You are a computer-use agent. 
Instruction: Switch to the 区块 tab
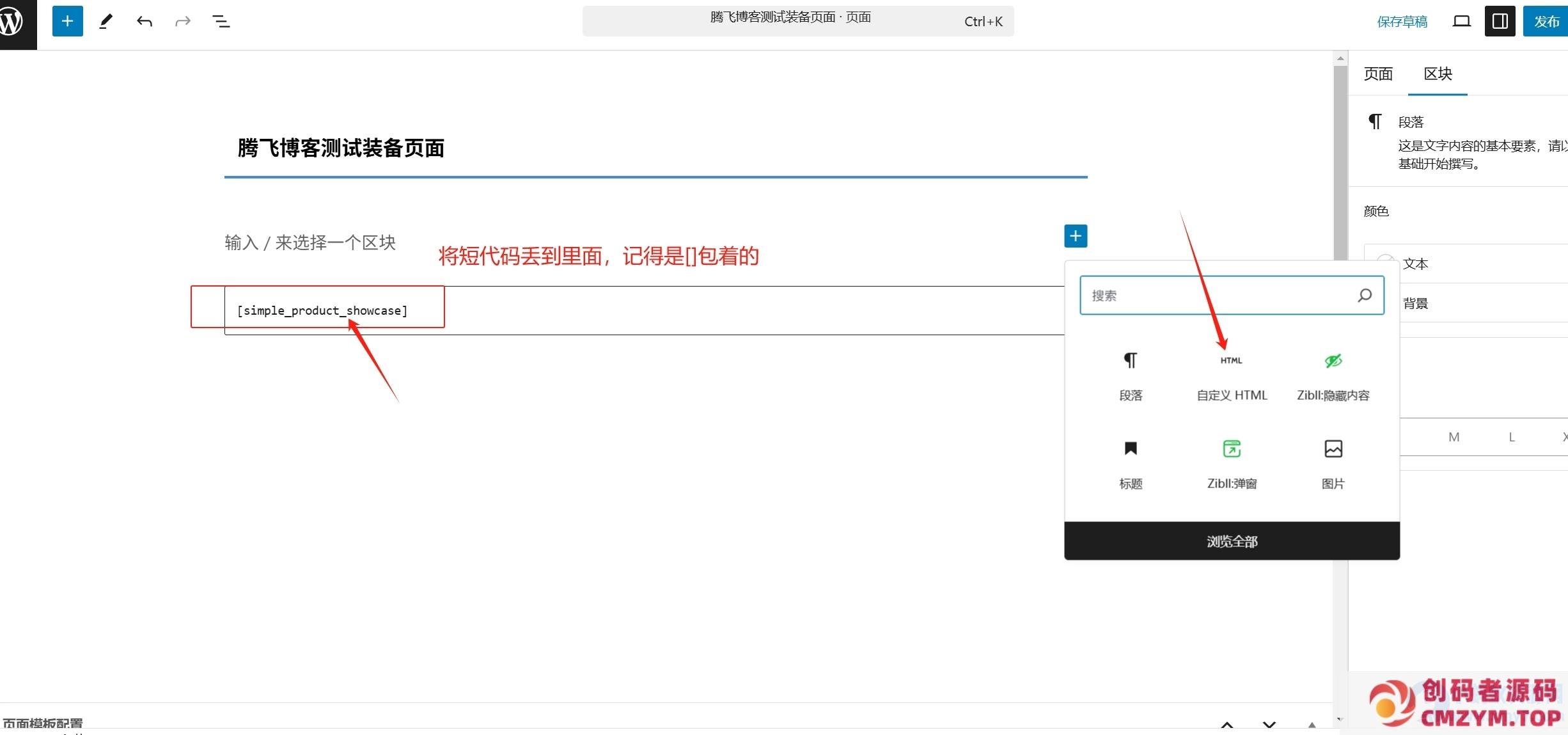1438,74
